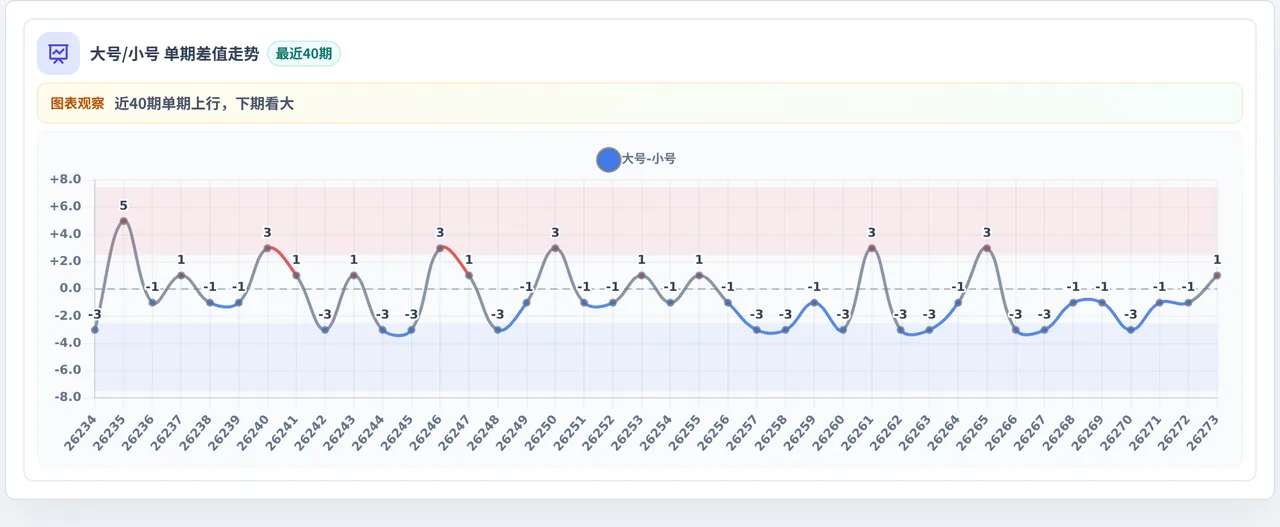
Task: Click the x-axis label 26267
Action: click(1030, 433)
